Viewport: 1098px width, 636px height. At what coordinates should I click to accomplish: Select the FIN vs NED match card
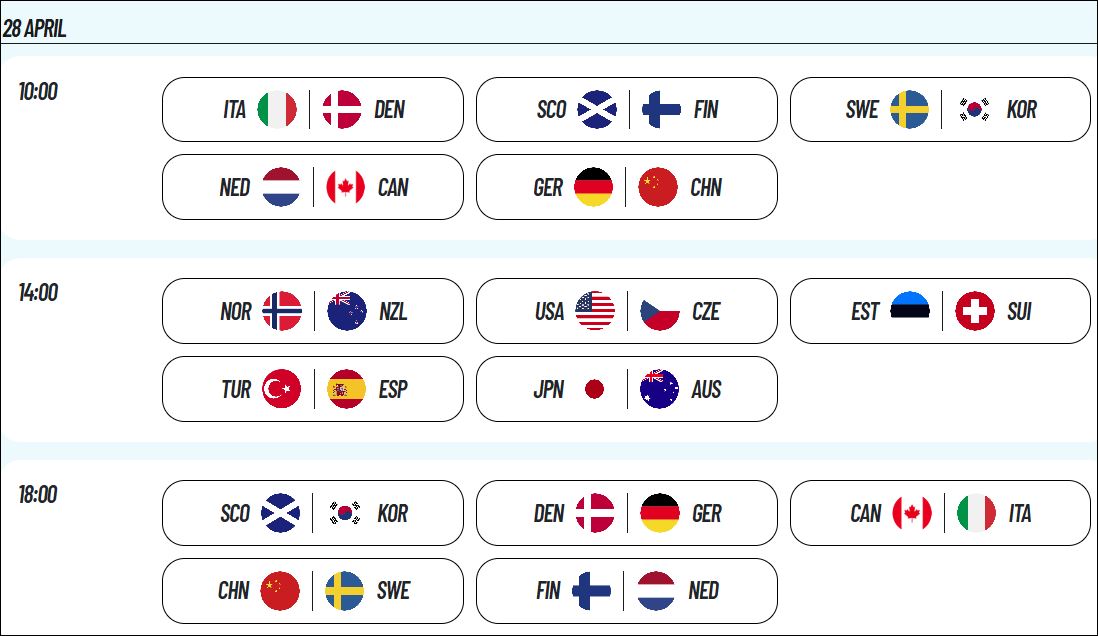point(627,590)
